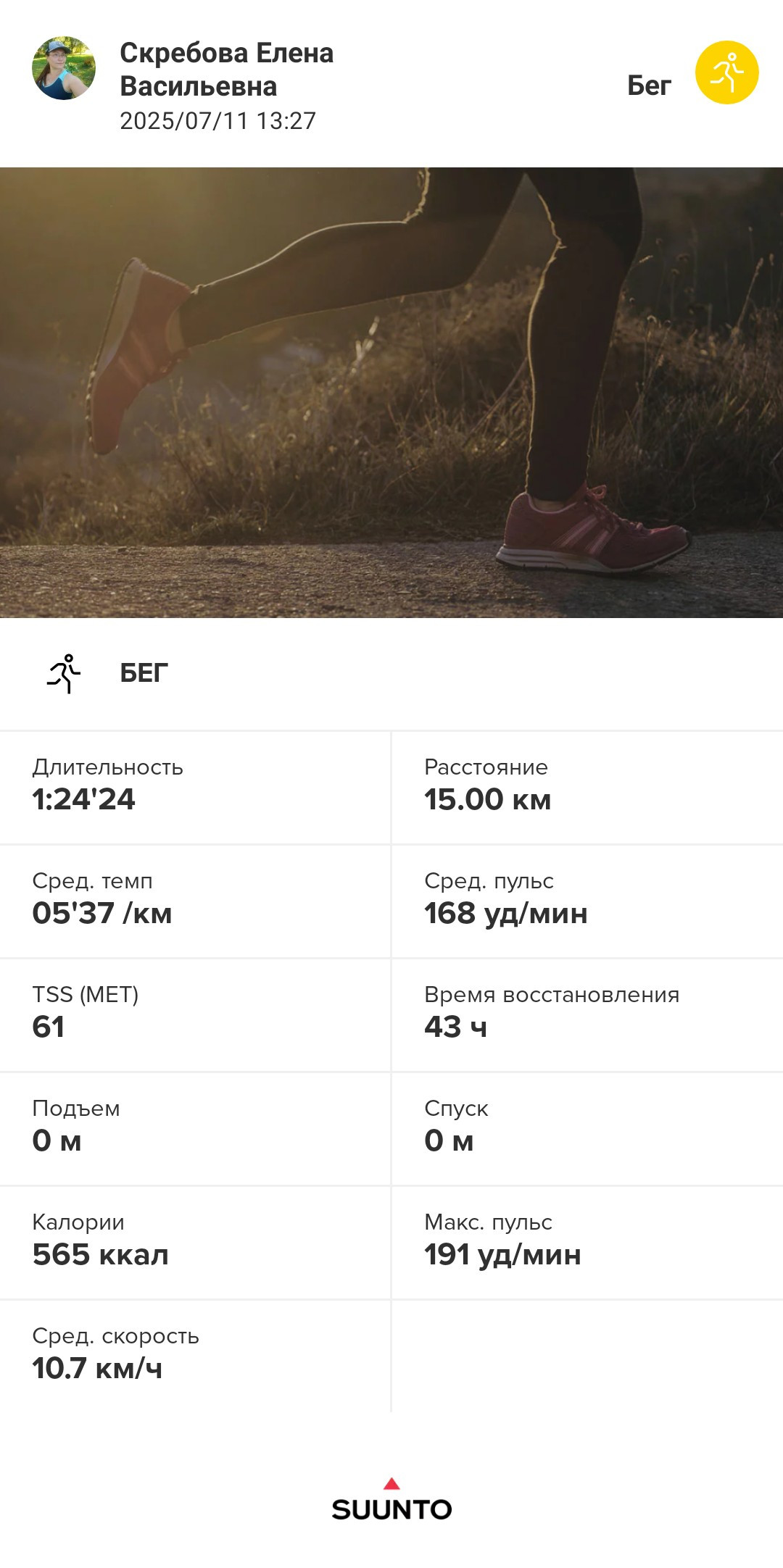
Task: Select the Подъем 0 м stat
Action: (x=195, y=1129)
